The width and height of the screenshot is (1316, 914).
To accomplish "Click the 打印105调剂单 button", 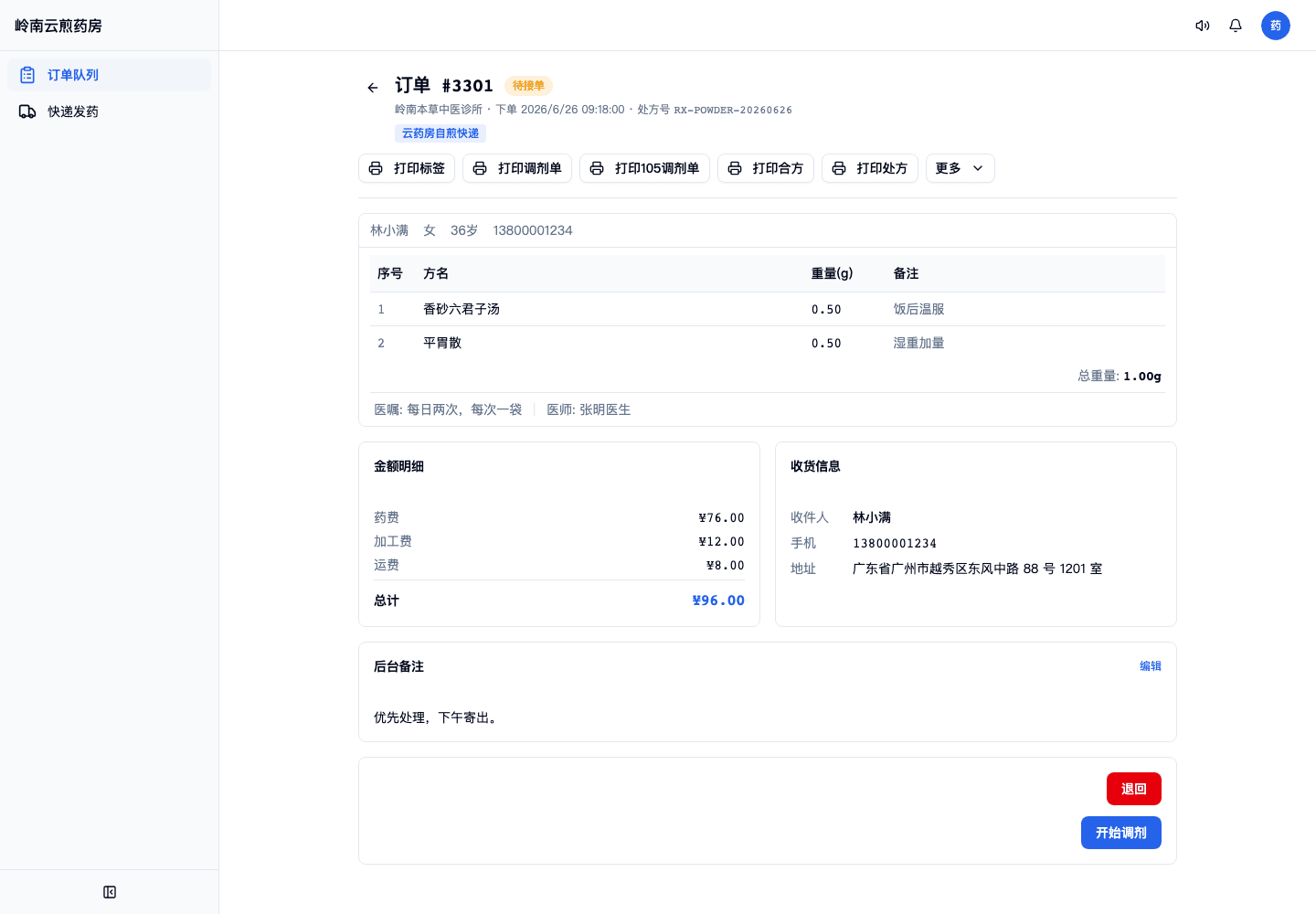I will coord(644,168).
